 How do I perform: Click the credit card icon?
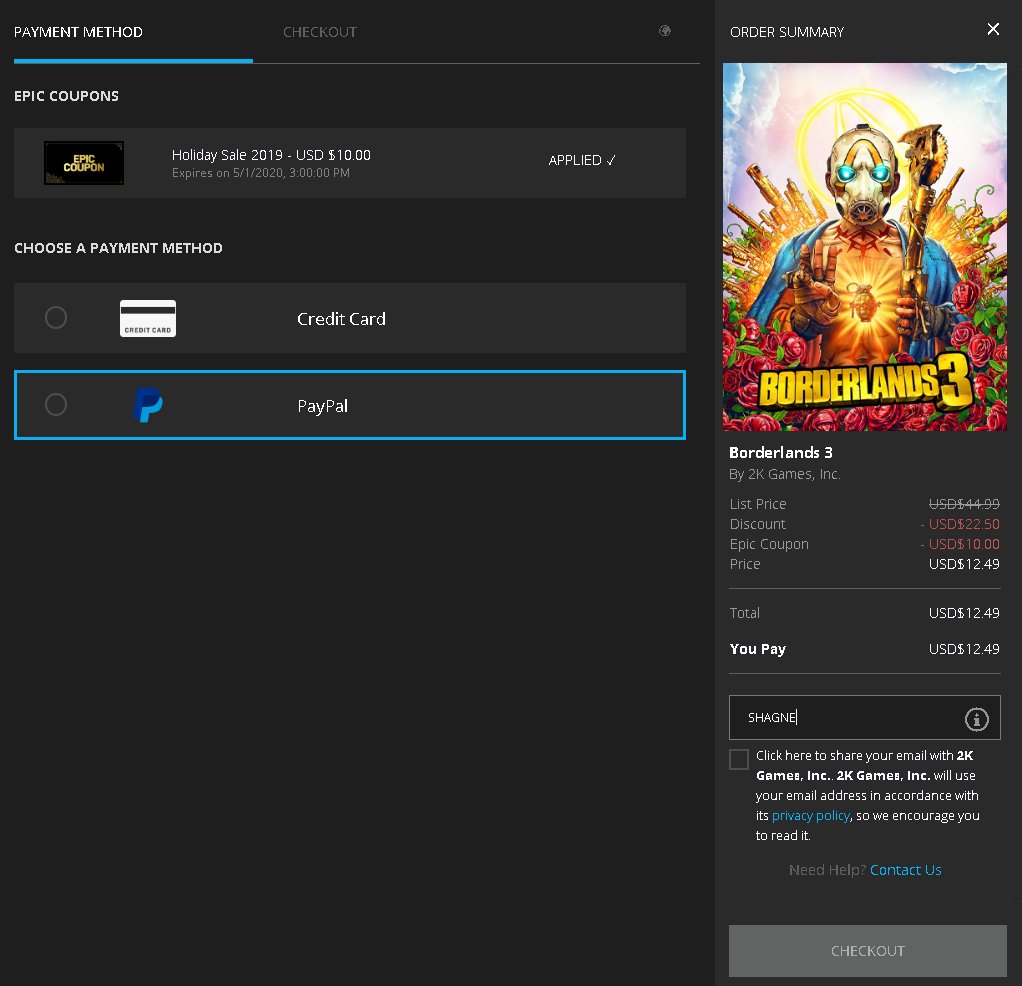click(148, 318)
